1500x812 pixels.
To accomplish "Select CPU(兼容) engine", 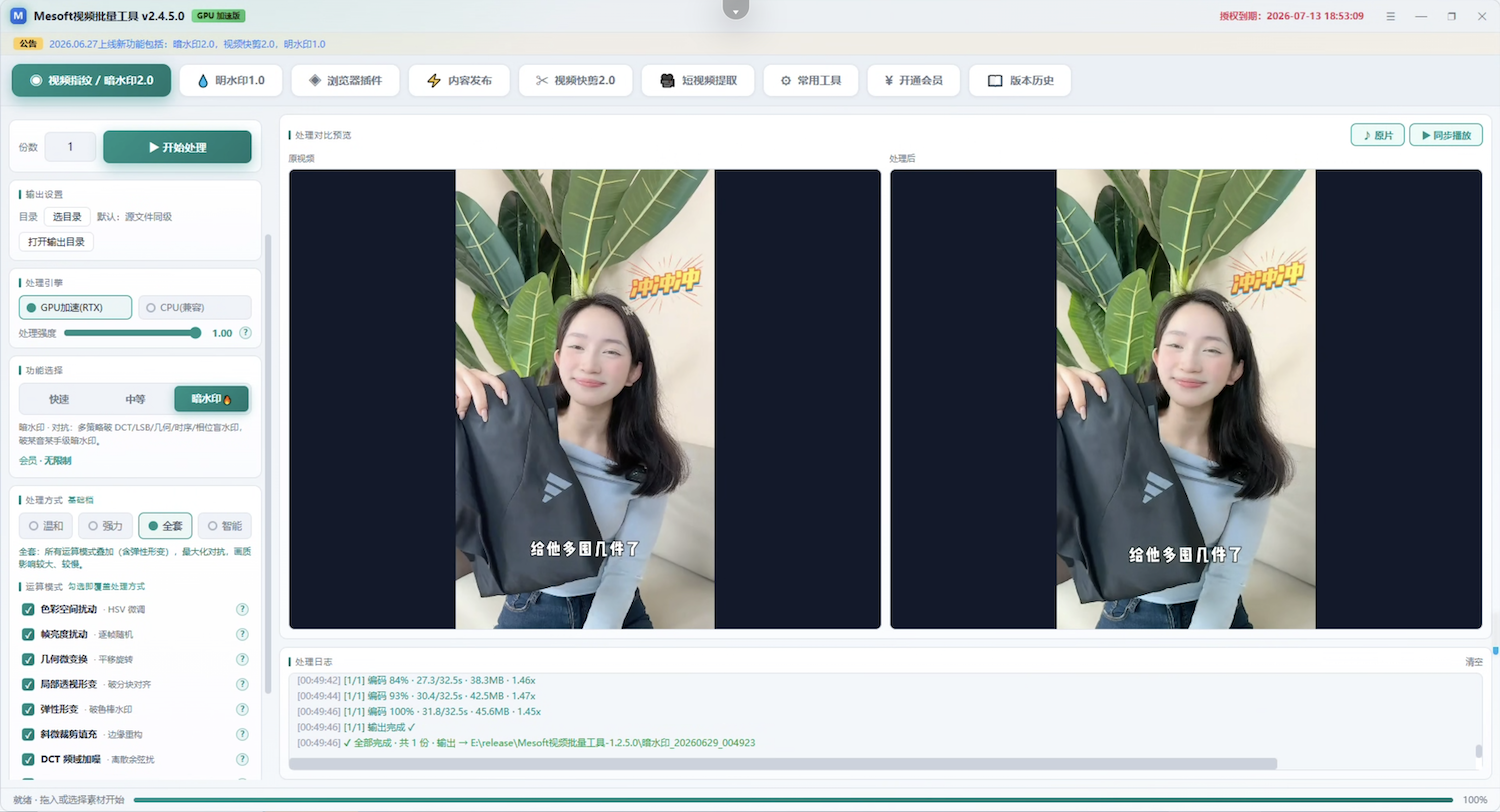I will 195,307.
